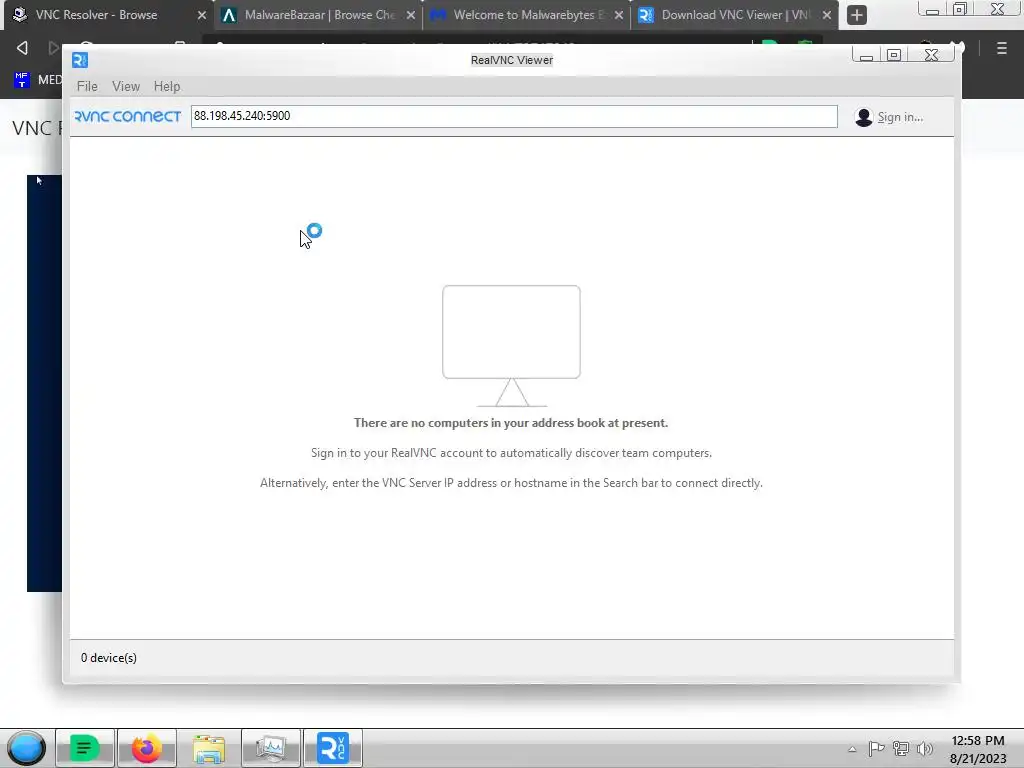1024x768 pixels.
Task: Close the RealVNC Viewer window
Action: point(932,56)
